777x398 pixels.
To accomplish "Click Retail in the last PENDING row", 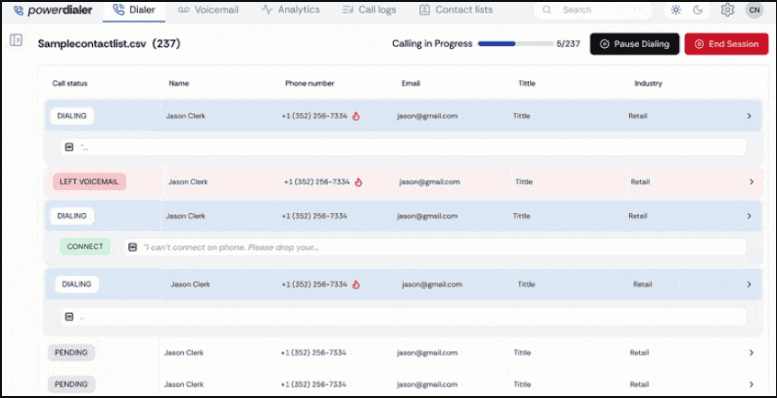I will click(x=639, y=384).
